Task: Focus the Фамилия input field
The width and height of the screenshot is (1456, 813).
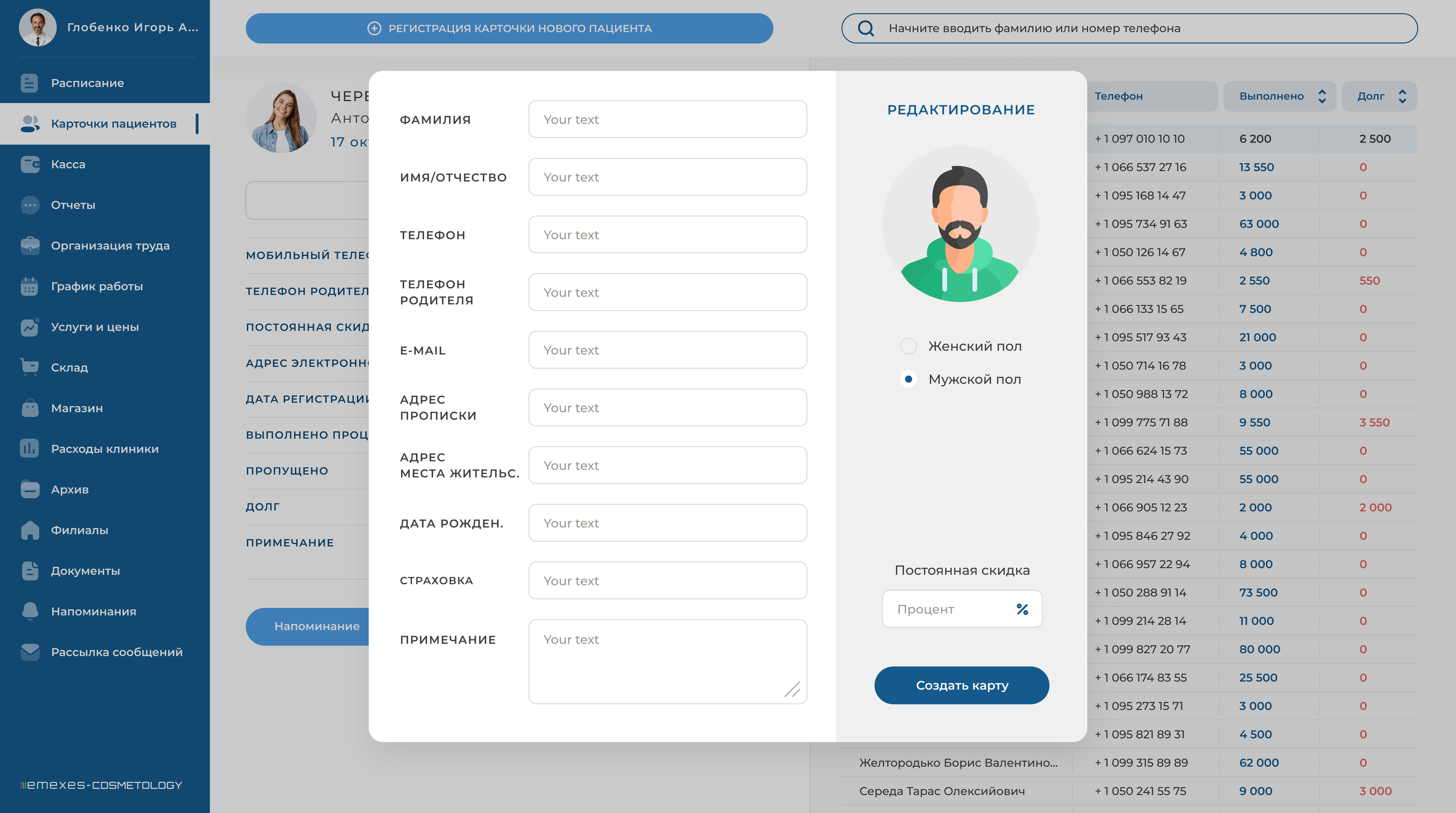Action: pos(667,119)
